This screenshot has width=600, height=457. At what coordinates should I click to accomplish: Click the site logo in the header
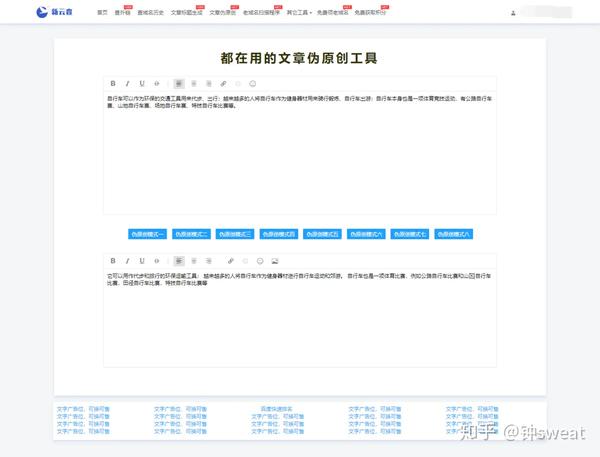[x=54, y=12]
